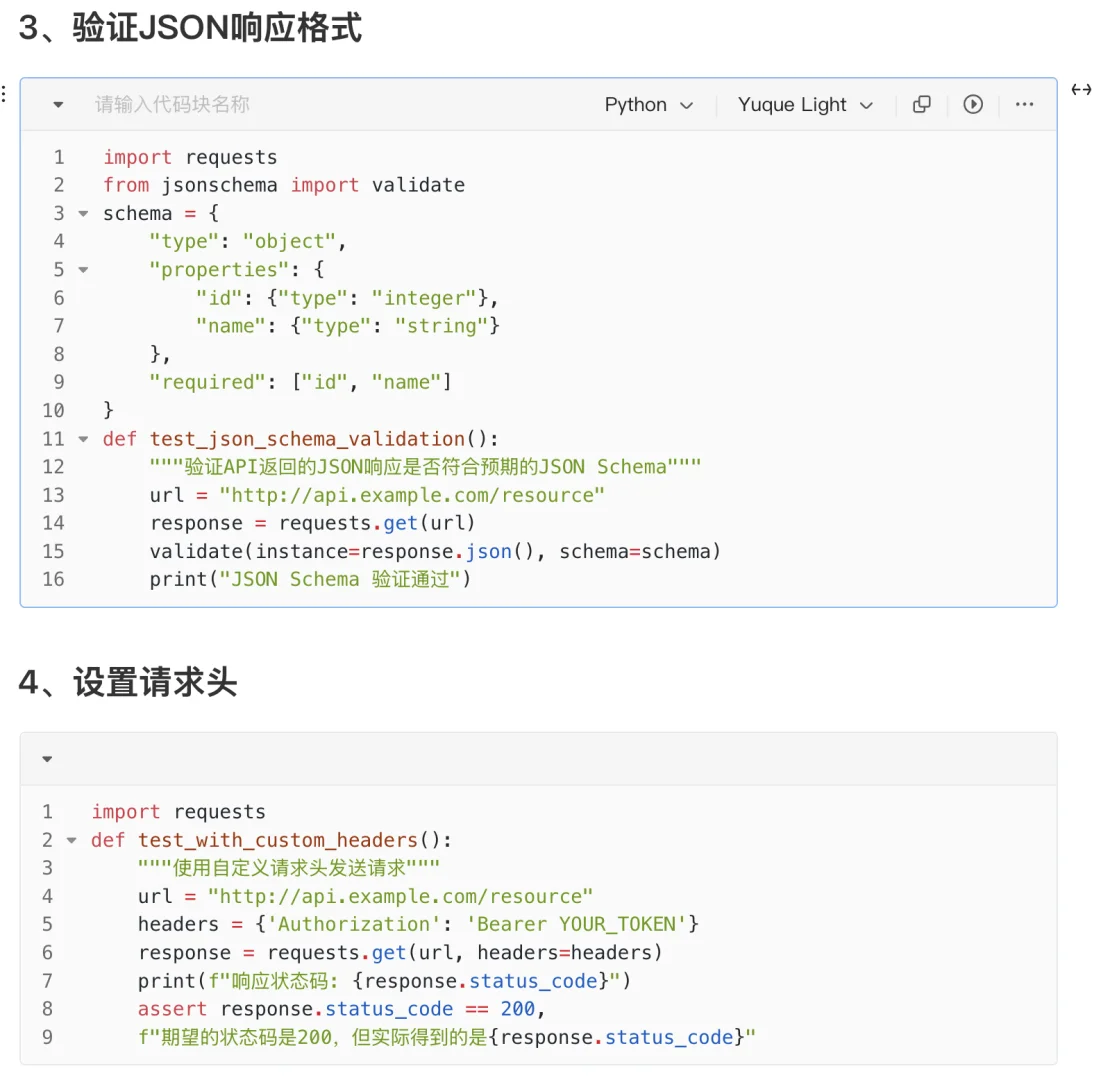Click the headers line with 'Bearer YOUR_TOKEN'
The image size is (1101, 1080).
418,924
